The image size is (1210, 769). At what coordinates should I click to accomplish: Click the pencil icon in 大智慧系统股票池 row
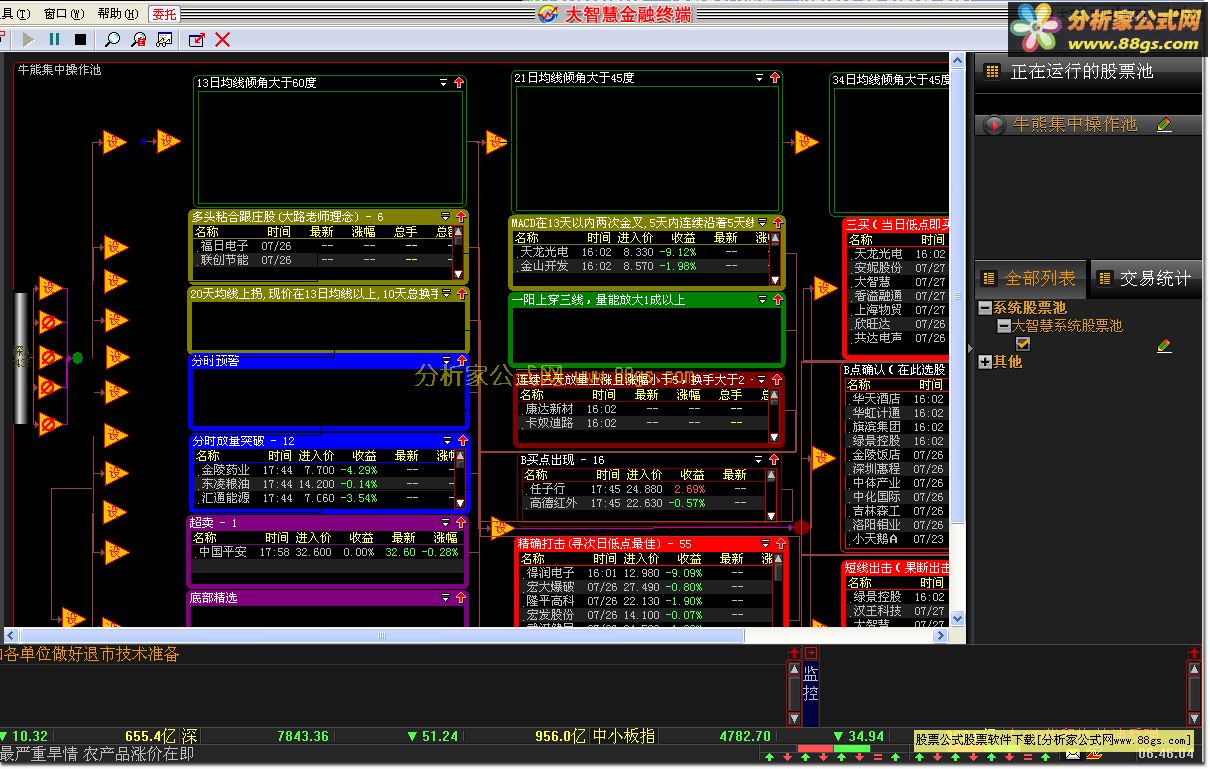pyautogui.click(x=1164, y=345)
